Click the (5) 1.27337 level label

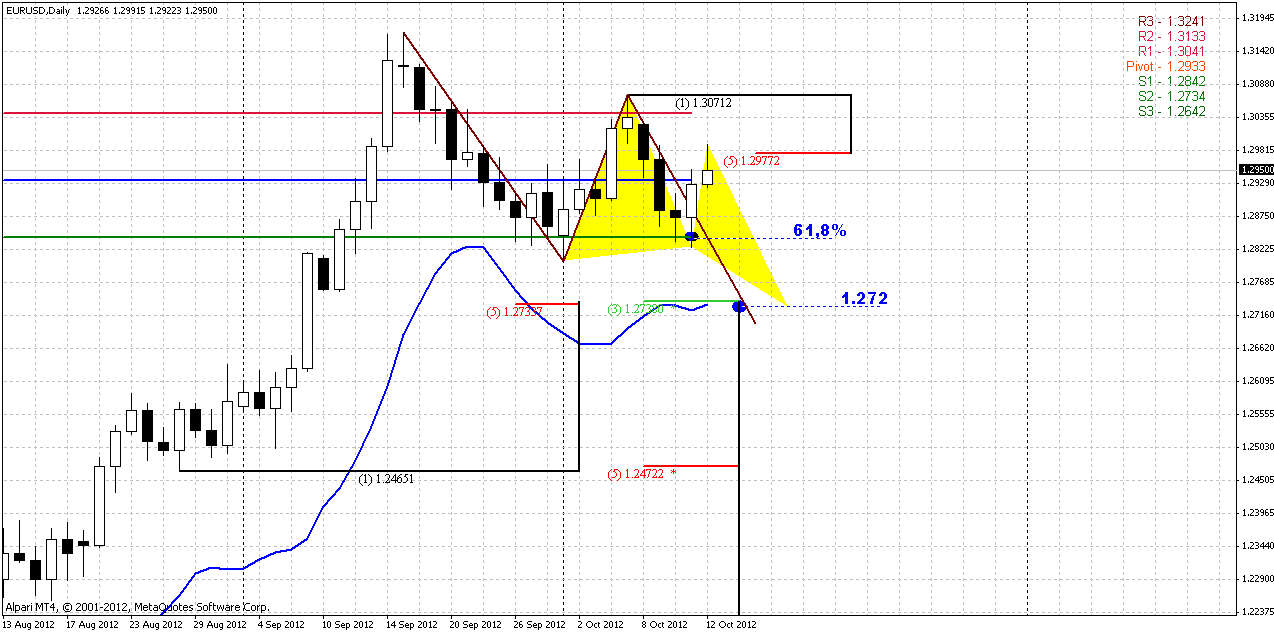[514, 312]
